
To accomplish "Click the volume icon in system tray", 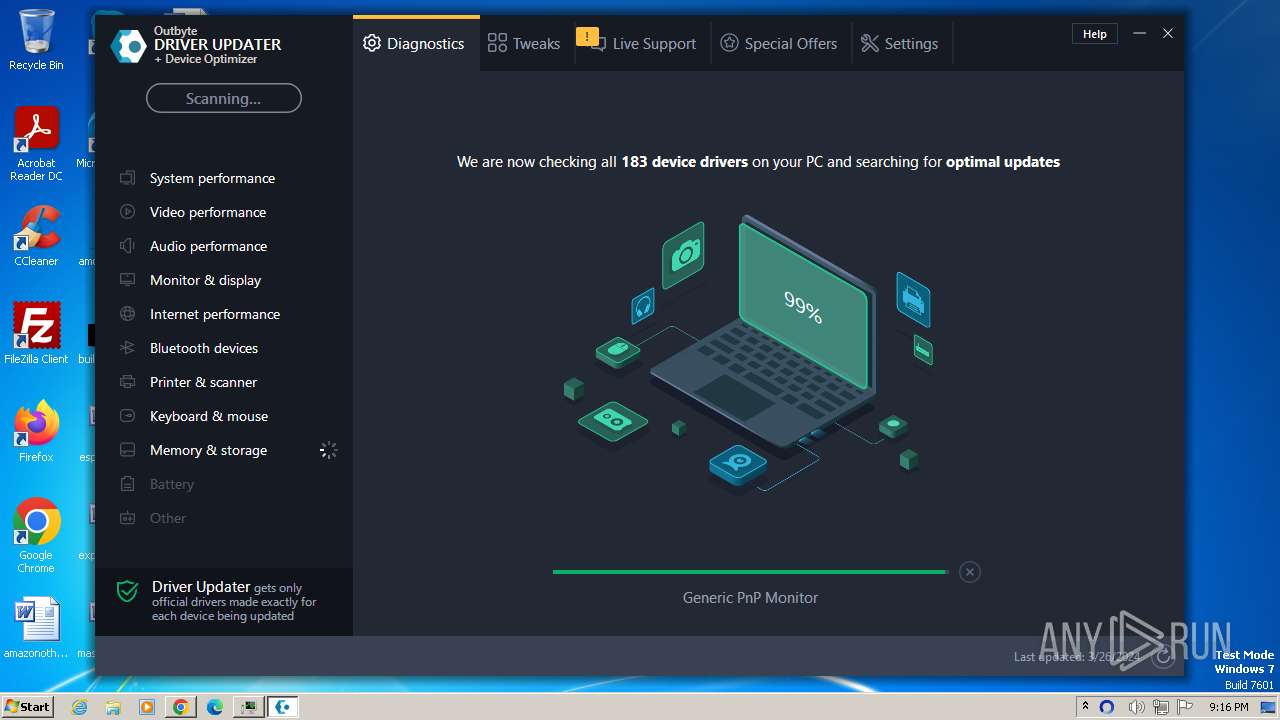I will (1136, 707).
